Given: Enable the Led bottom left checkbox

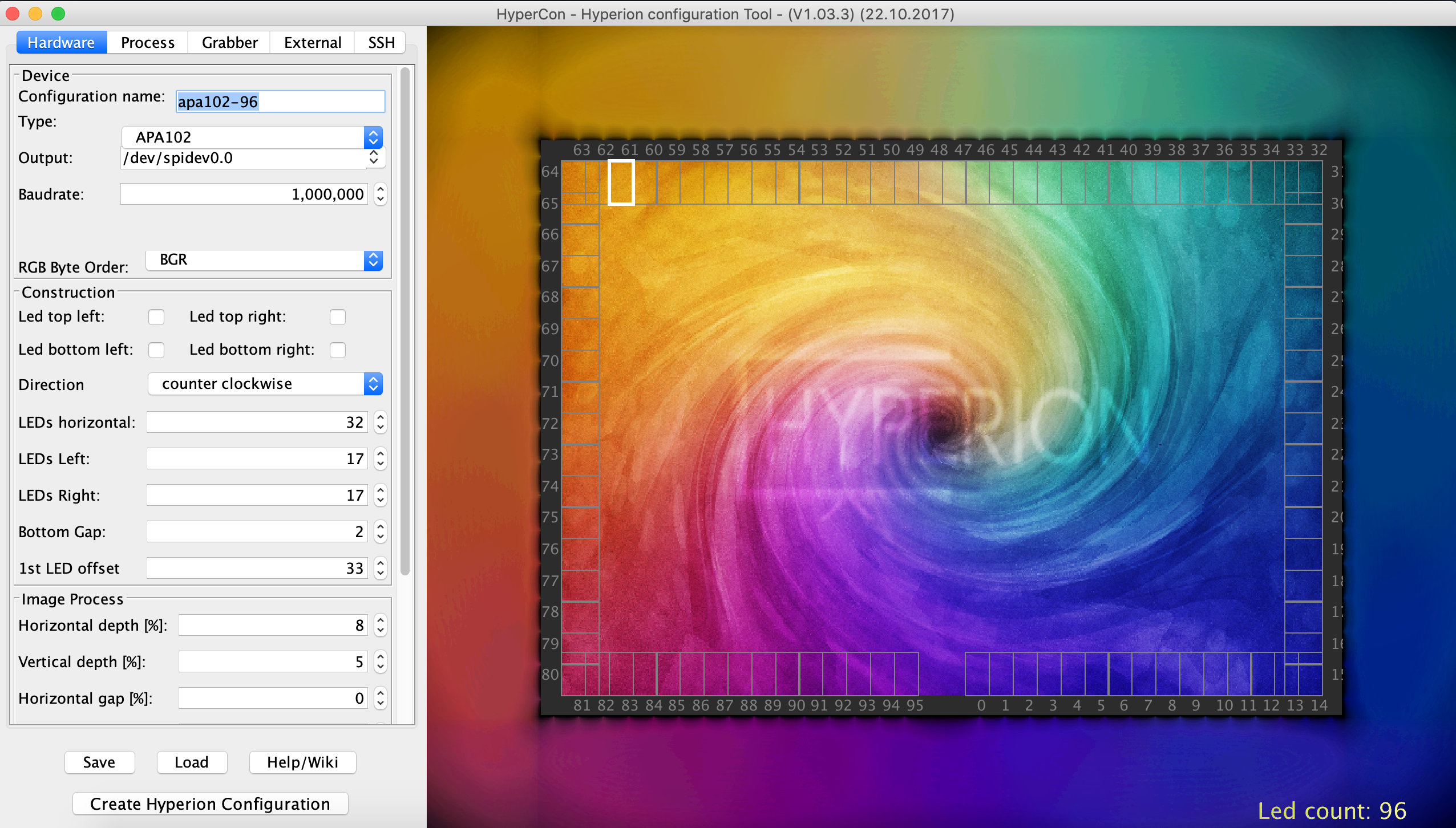Looking at the screenshot, I should click(x=156, y=350).
